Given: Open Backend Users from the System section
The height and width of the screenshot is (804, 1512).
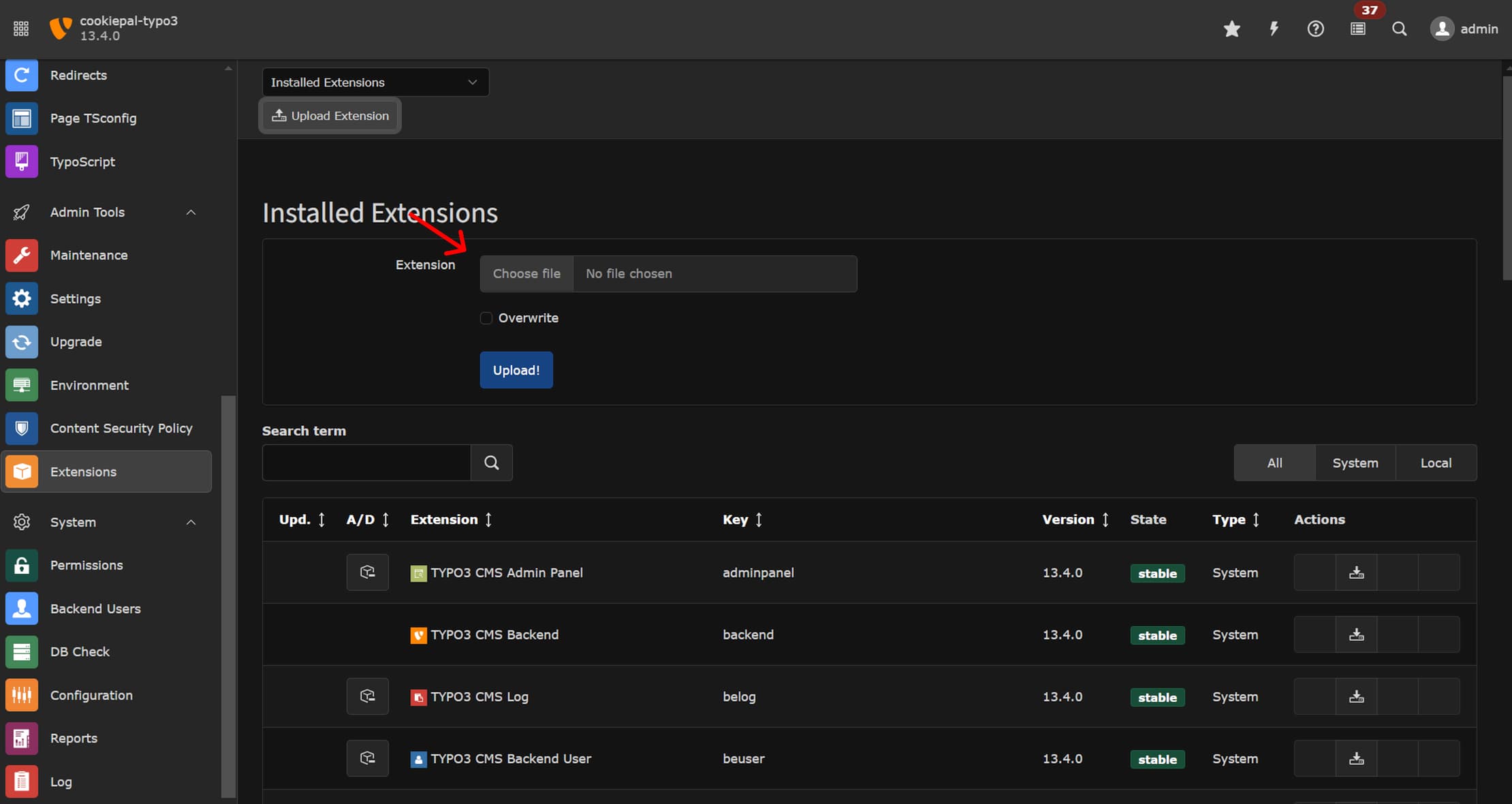Looking at the screenshot, I should point(95,608).
